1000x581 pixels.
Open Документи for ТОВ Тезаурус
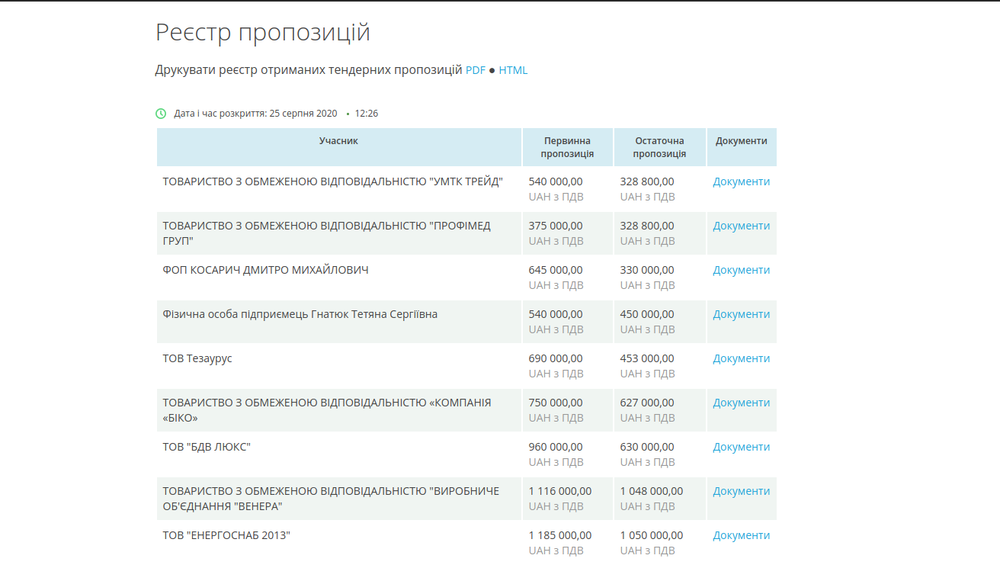[741, 358]
